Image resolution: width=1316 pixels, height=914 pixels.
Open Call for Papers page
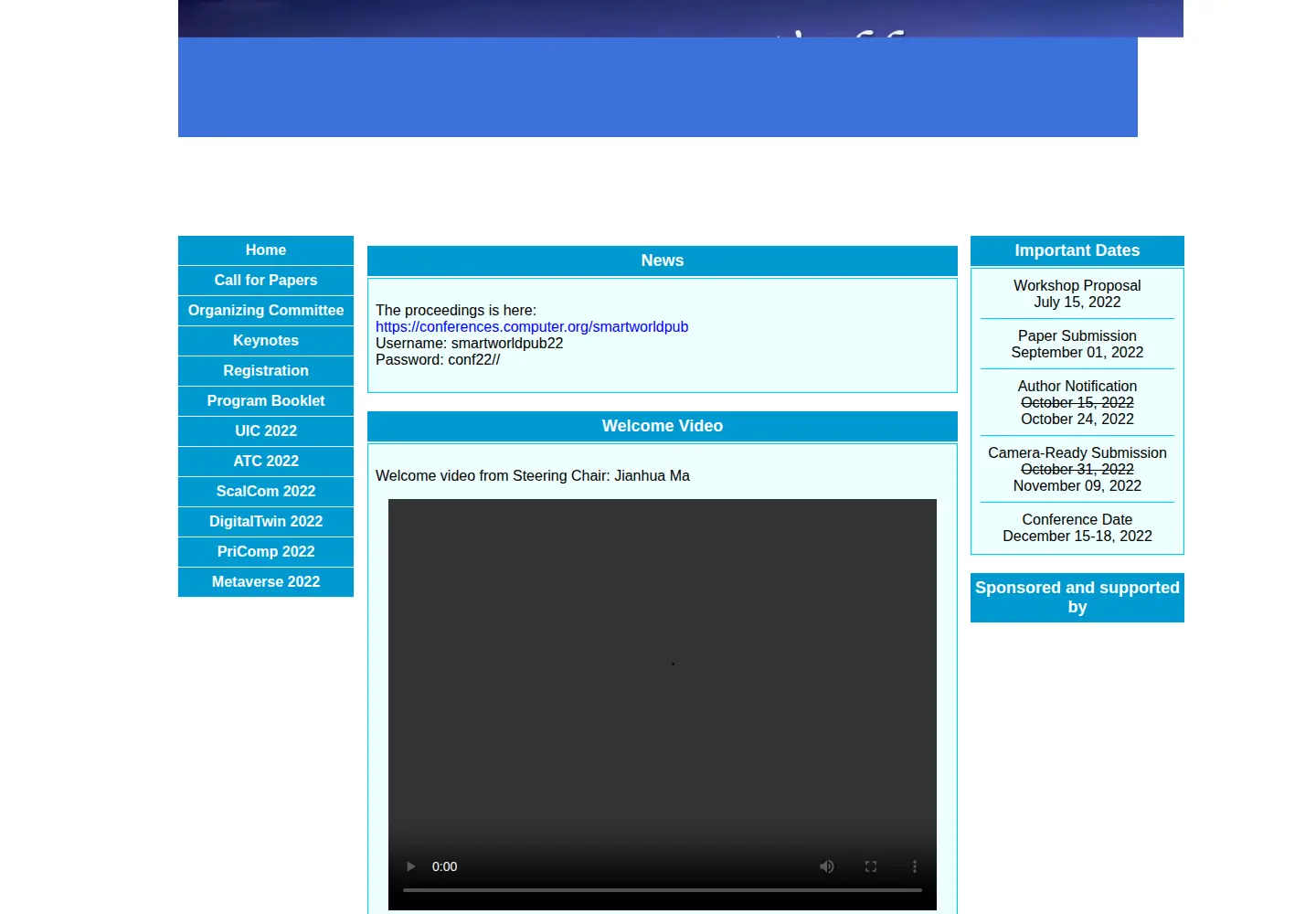pyautogui.click(x=266, y=281)
